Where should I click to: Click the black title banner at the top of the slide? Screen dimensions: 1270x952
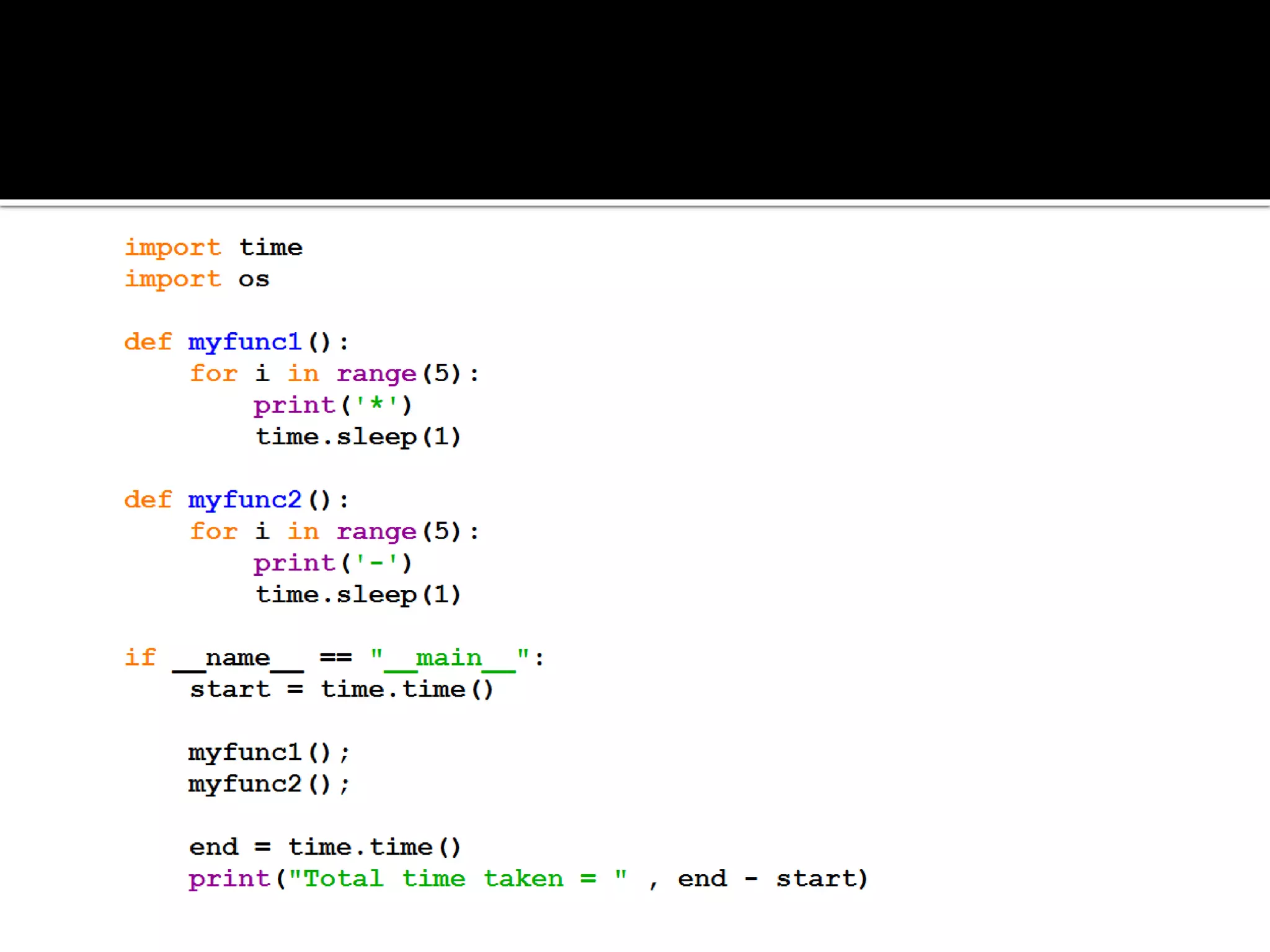tap(635, 99)
